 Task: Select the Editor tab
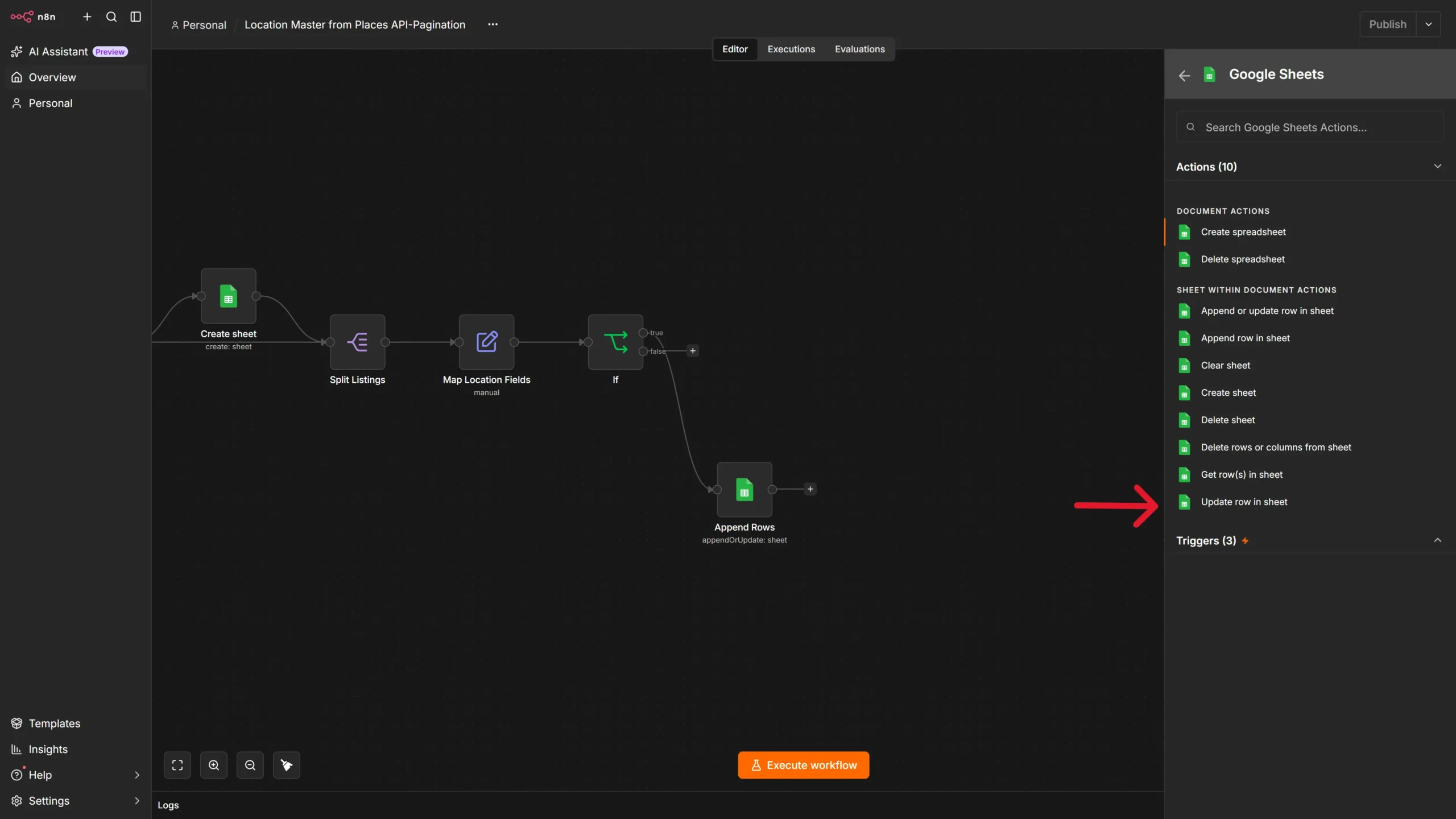click(735, 49)
